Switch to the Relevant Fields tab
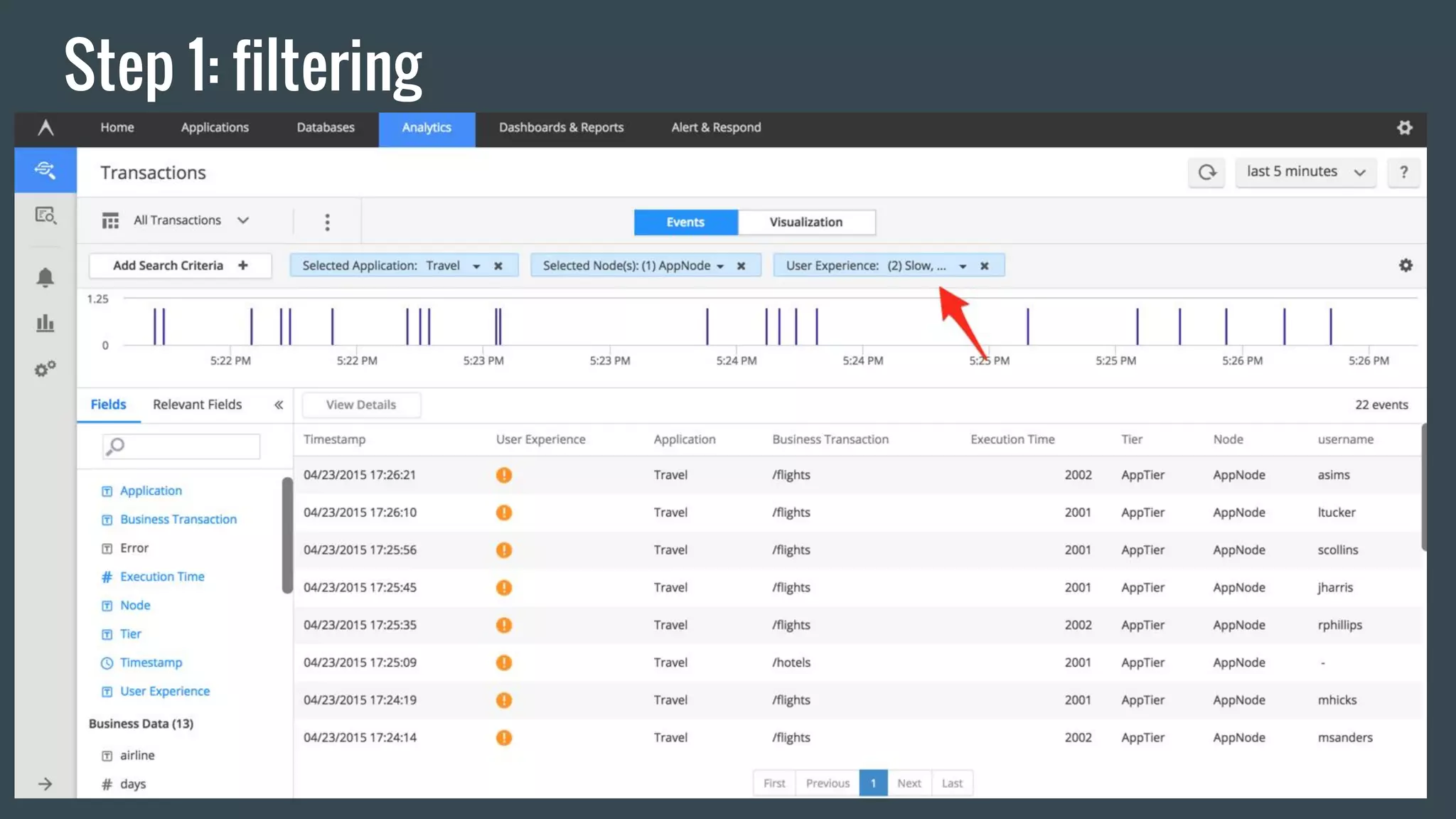 click(x=197, y=405)
